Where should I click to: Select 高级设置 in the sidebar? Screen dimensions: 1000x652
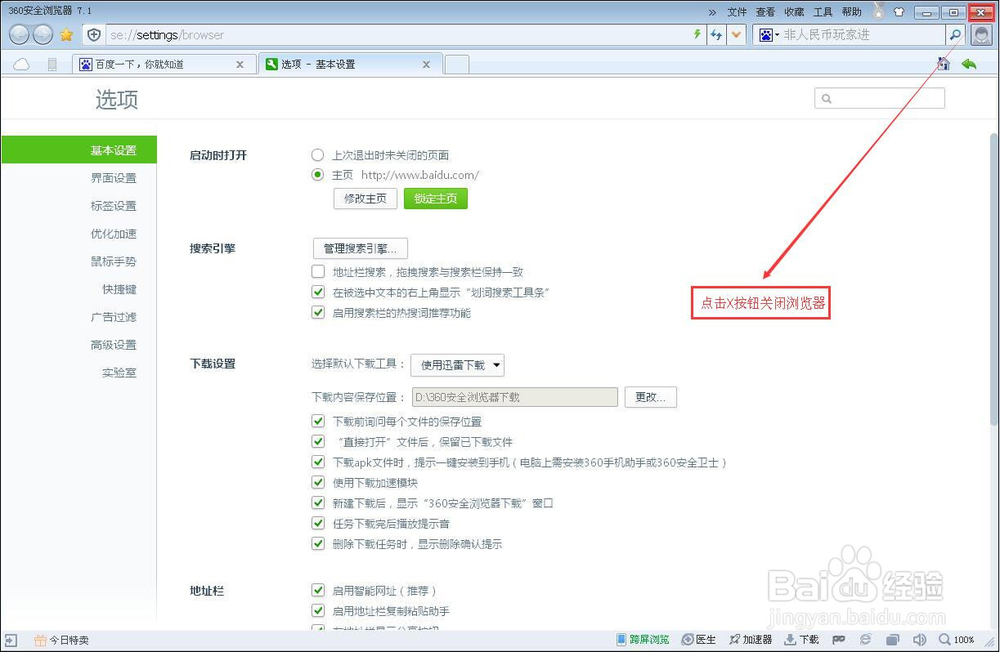113,345
